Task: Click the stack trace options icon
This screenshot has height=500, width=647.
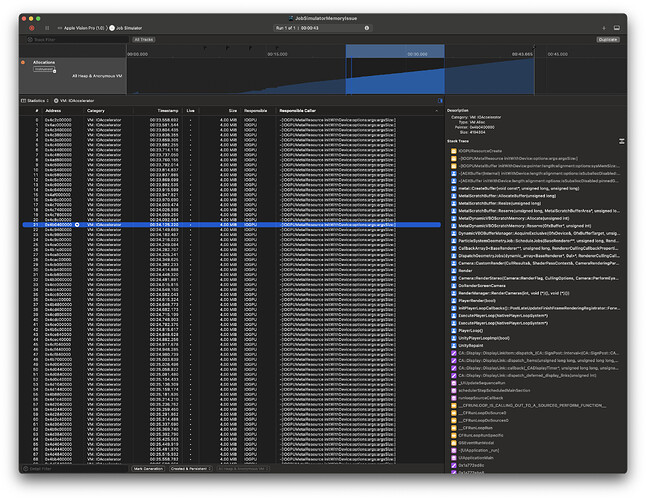Action: tap(621, 142)
